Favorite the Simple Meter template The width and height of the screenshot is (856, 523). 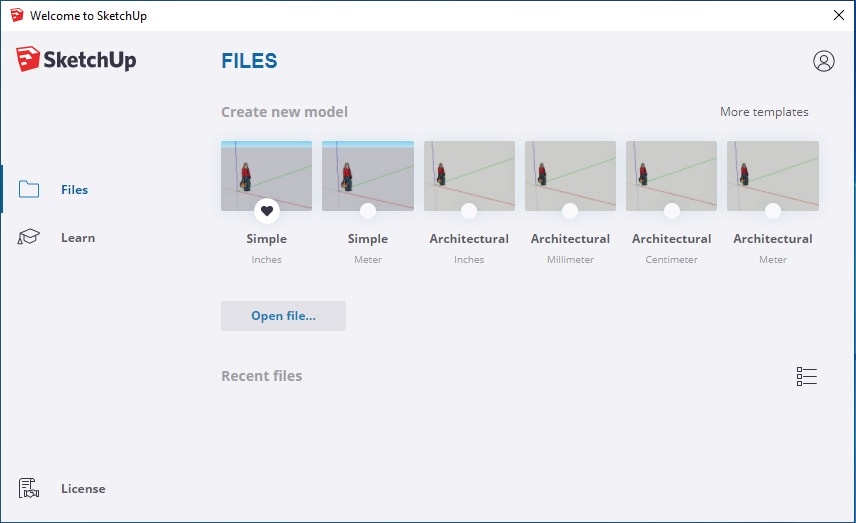[x=368, y=211]
